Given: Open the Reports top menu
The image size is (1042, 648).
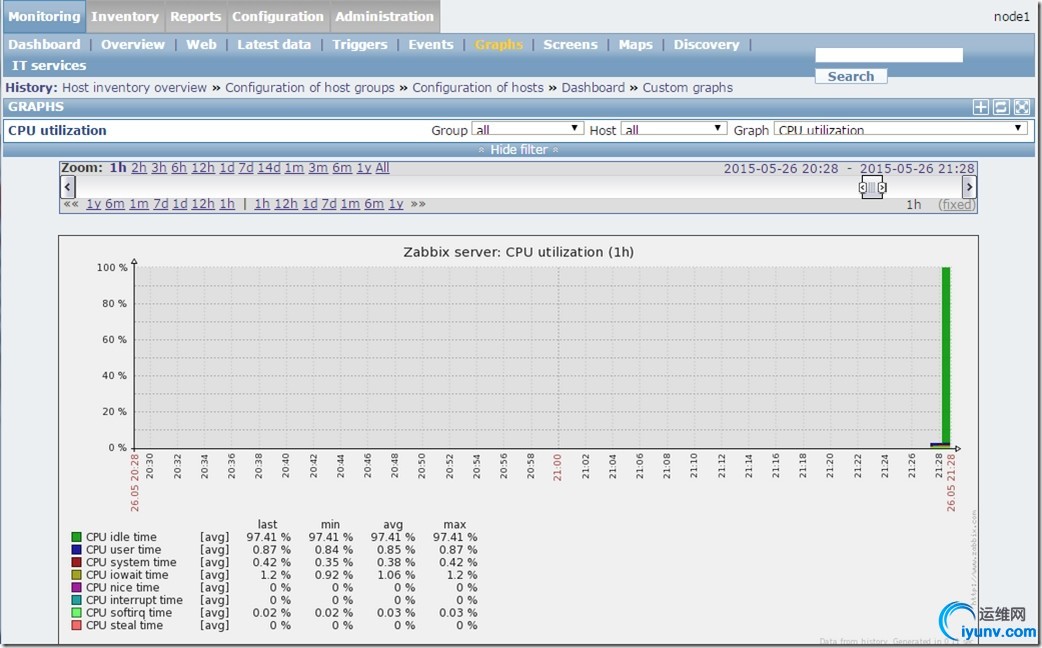Looking at the screenshot, I should pos(195,17).
